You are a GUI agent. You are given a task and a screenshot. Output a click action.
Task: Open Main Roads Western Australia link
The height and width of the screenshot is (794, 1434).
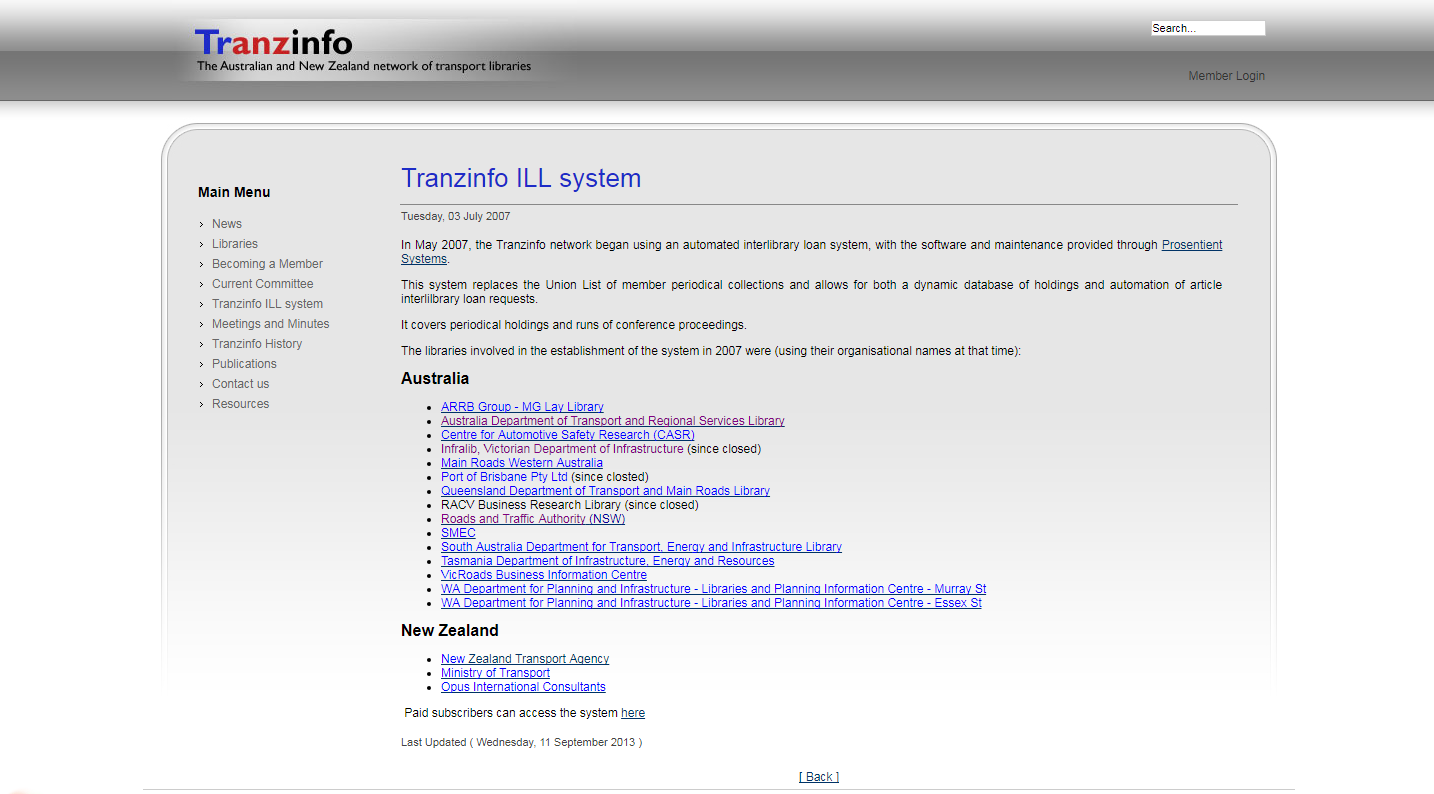[522, 463]
